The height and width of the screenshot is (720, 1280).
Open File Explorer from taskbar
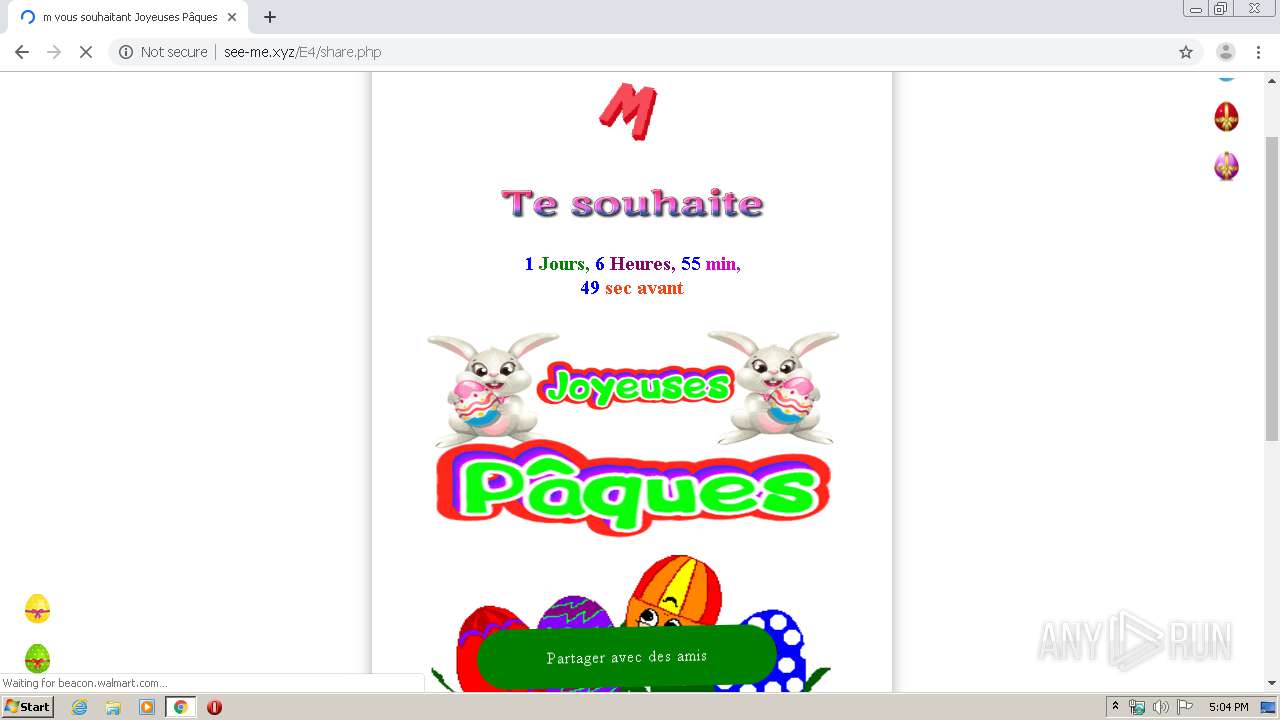(x=113, y=707)
